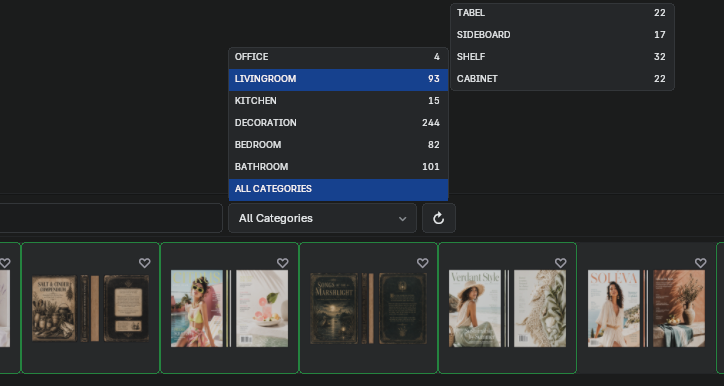The height and width of the screenshot is (386, 724).
Task: Click the BATHROOM count 101
Action: click(431, 167)
